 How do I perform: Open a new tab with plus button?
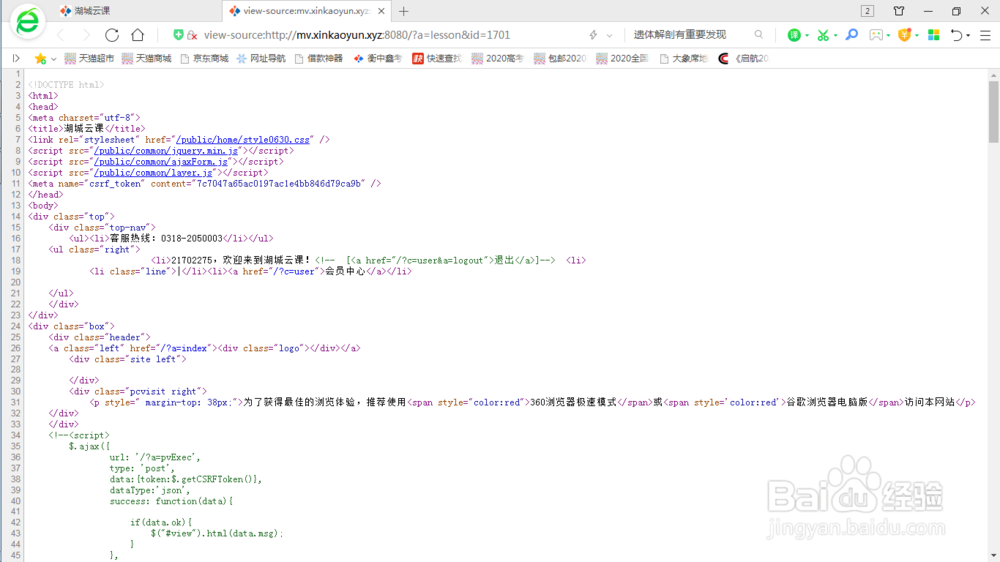click(404, 11)
